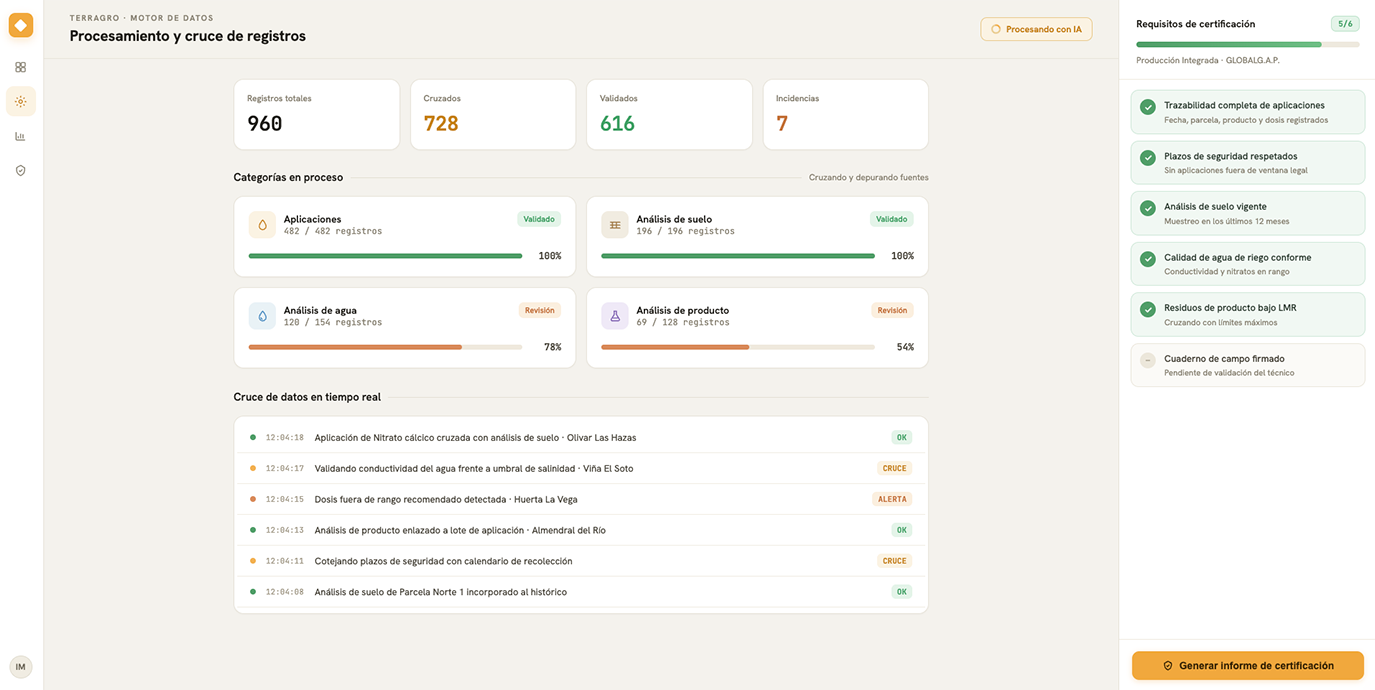1375x690 pixels.
Task: Open the IM user avatar
Action: tap(21, 667)
